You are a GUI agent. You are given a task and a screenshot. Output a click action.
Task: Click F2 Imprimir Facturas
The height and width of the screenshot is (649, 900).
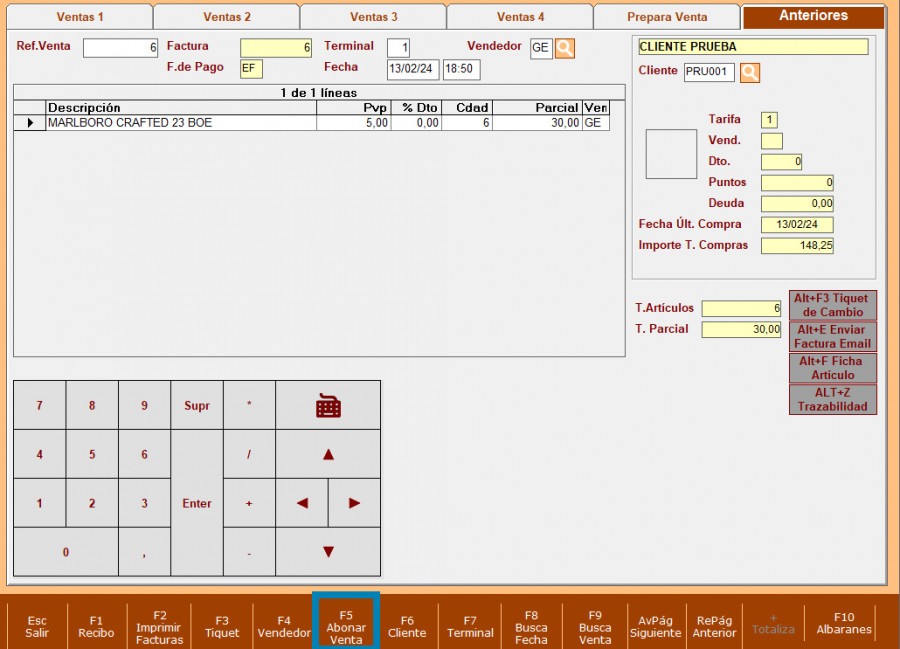159,626
